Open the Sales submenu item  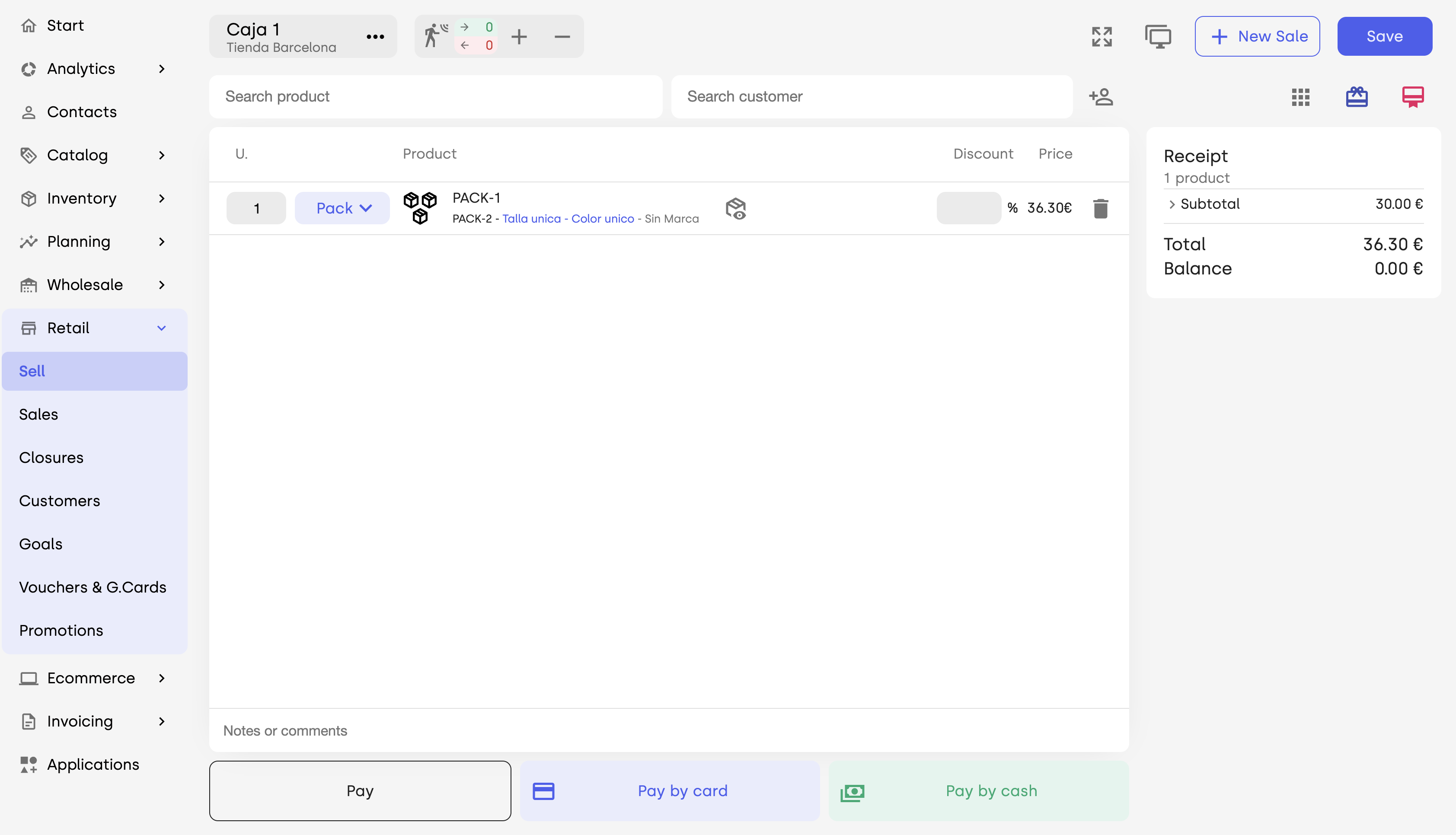click(95, 414)
